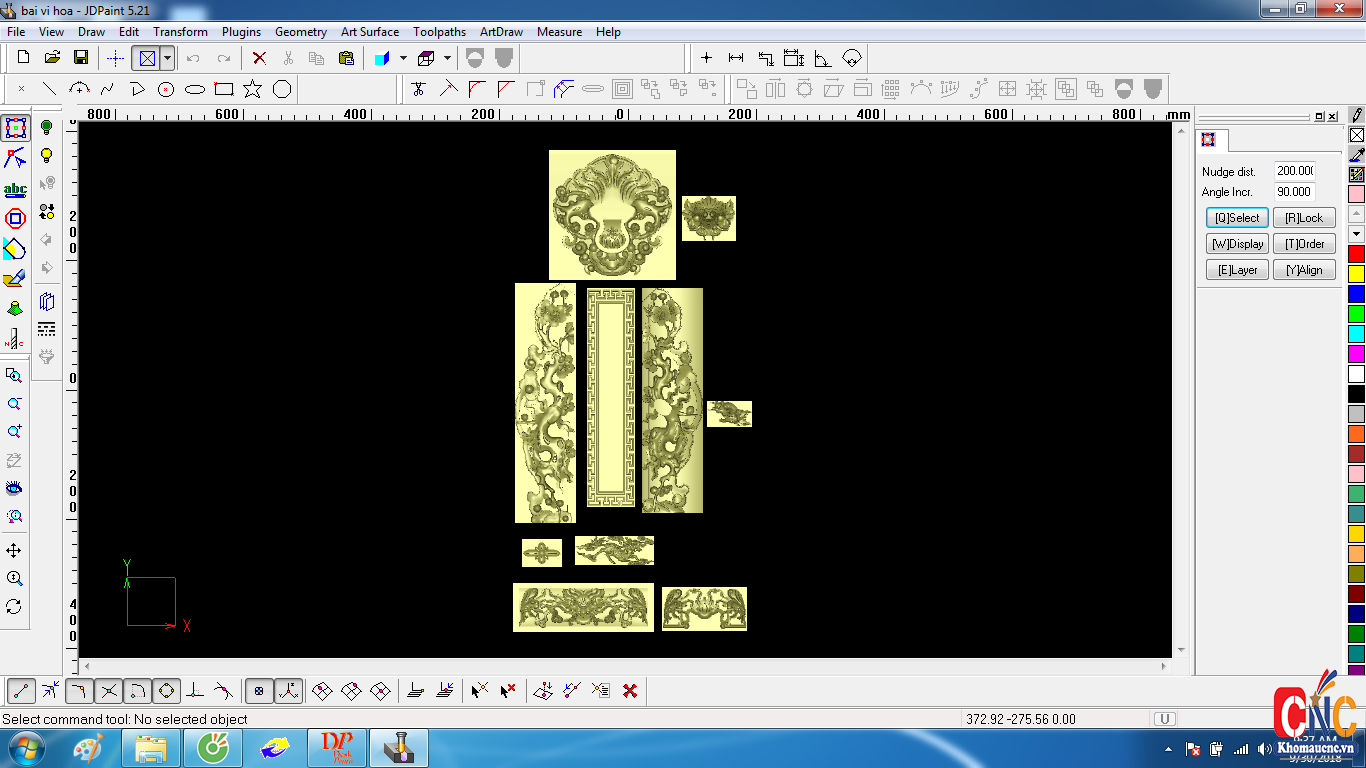This screenshot has height=768, width=1366.
Task: Select the star shape drawing tool
Action: 252,89
